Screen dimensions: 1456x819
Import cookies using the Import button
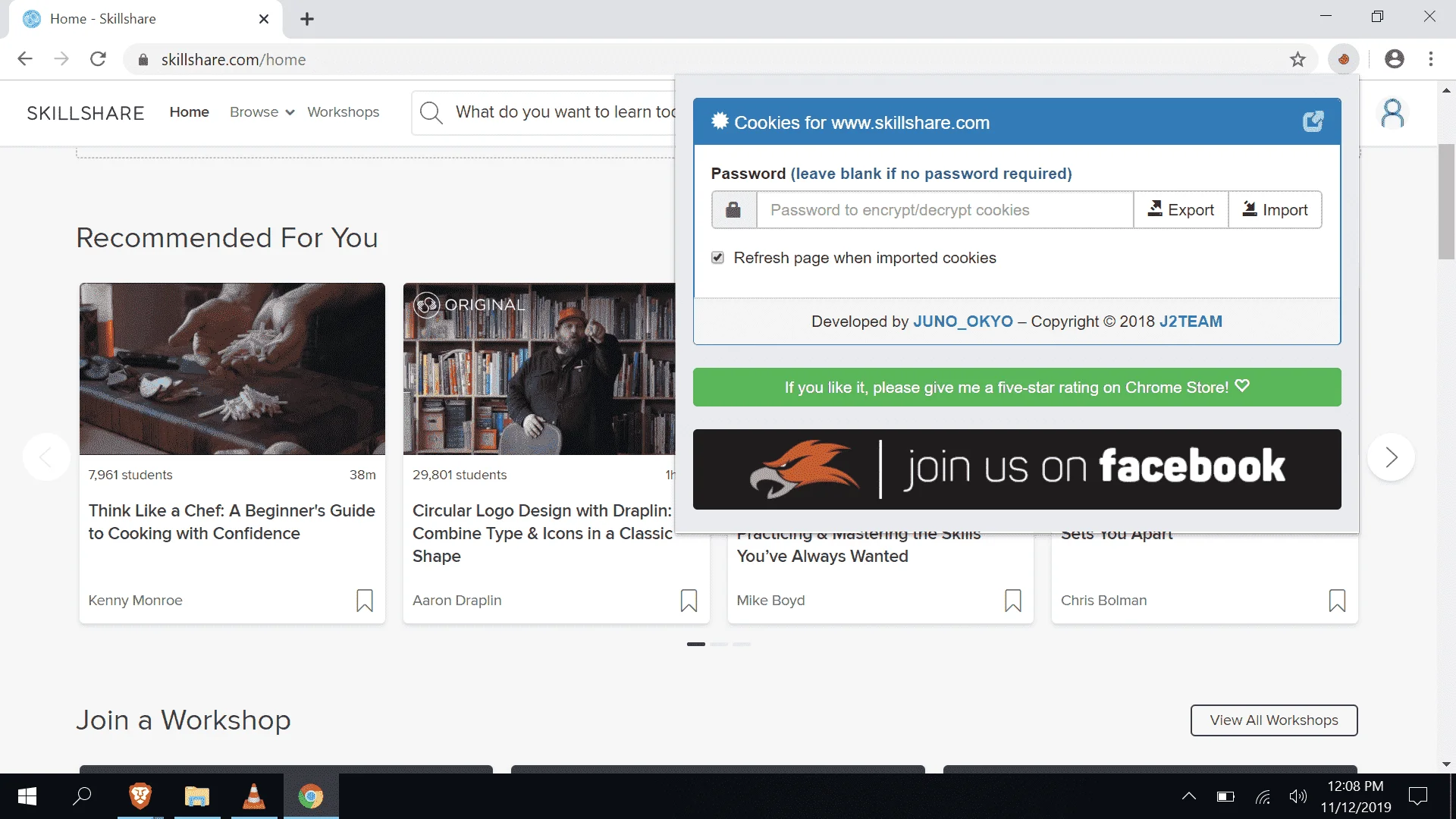click(1275, 210)
